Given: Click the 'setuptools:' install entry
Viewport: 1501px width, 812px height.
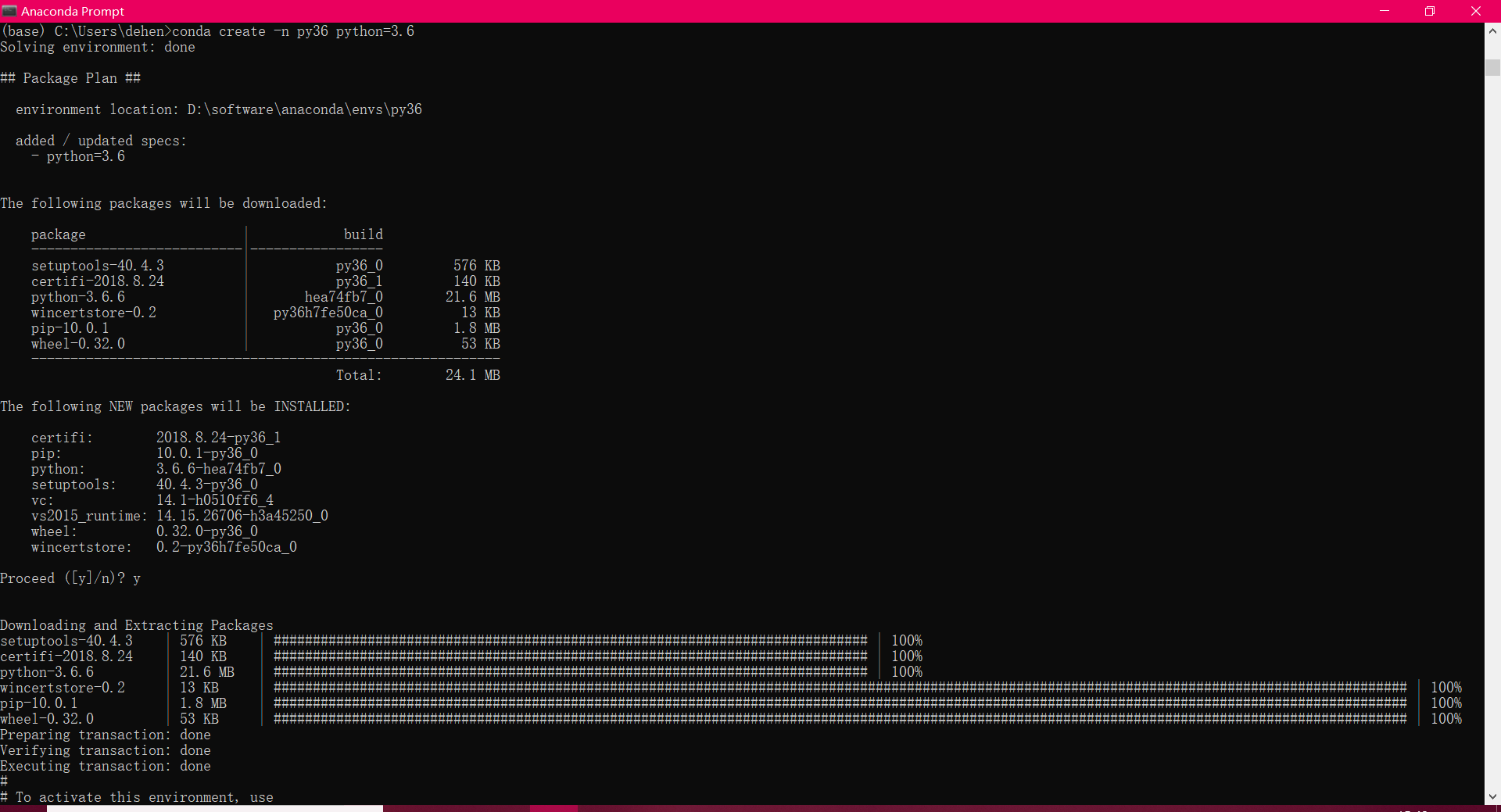Looking at the screenshot, I should tap(73, 485).
